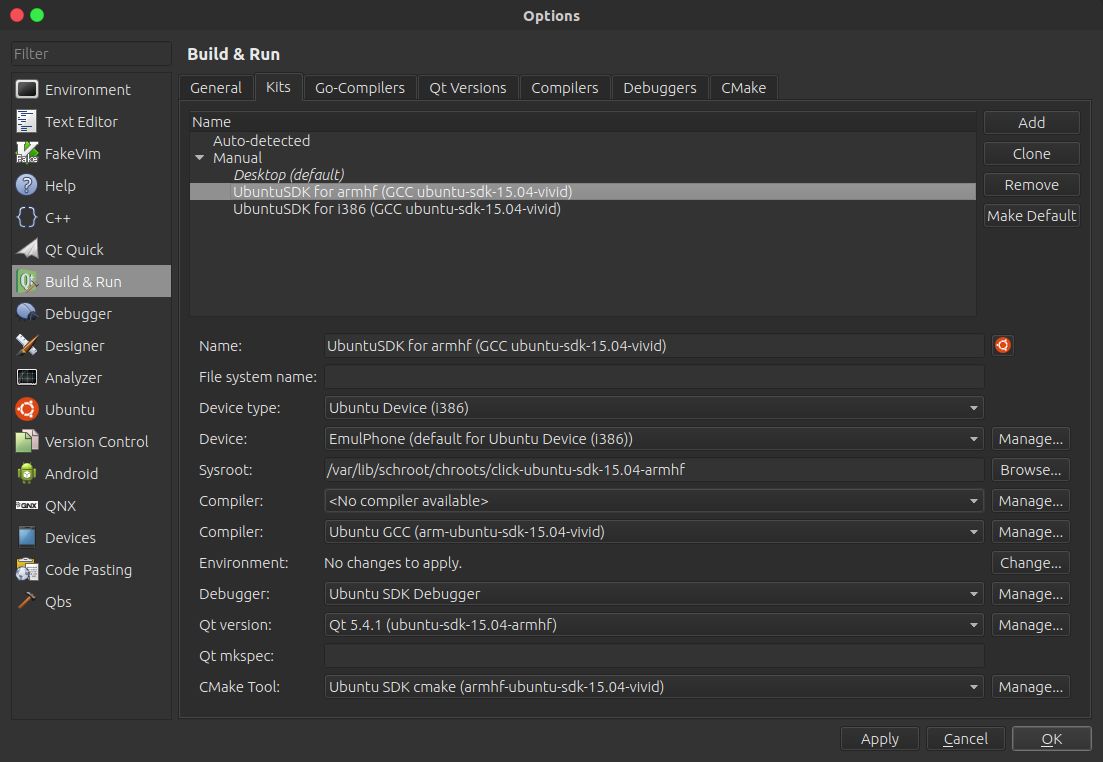Select the Kits tab
This screenshot has height=762, width=1103.
tap(278, 87)
